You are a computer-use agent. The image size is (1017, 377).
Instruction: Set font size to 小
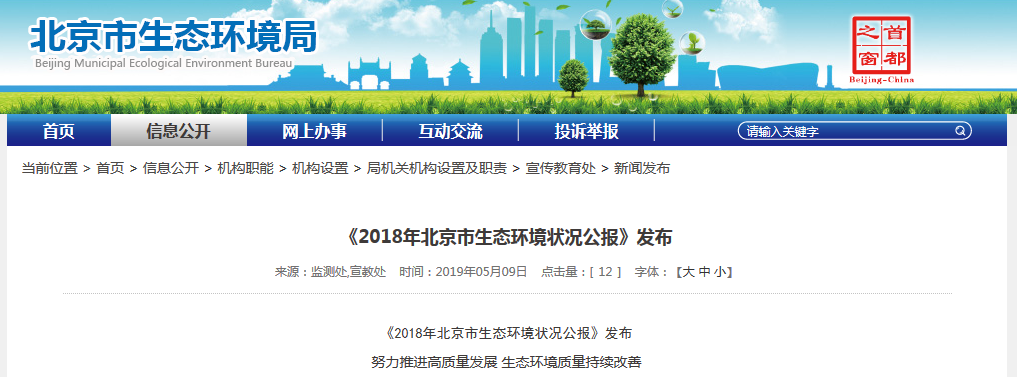(720, 272)
